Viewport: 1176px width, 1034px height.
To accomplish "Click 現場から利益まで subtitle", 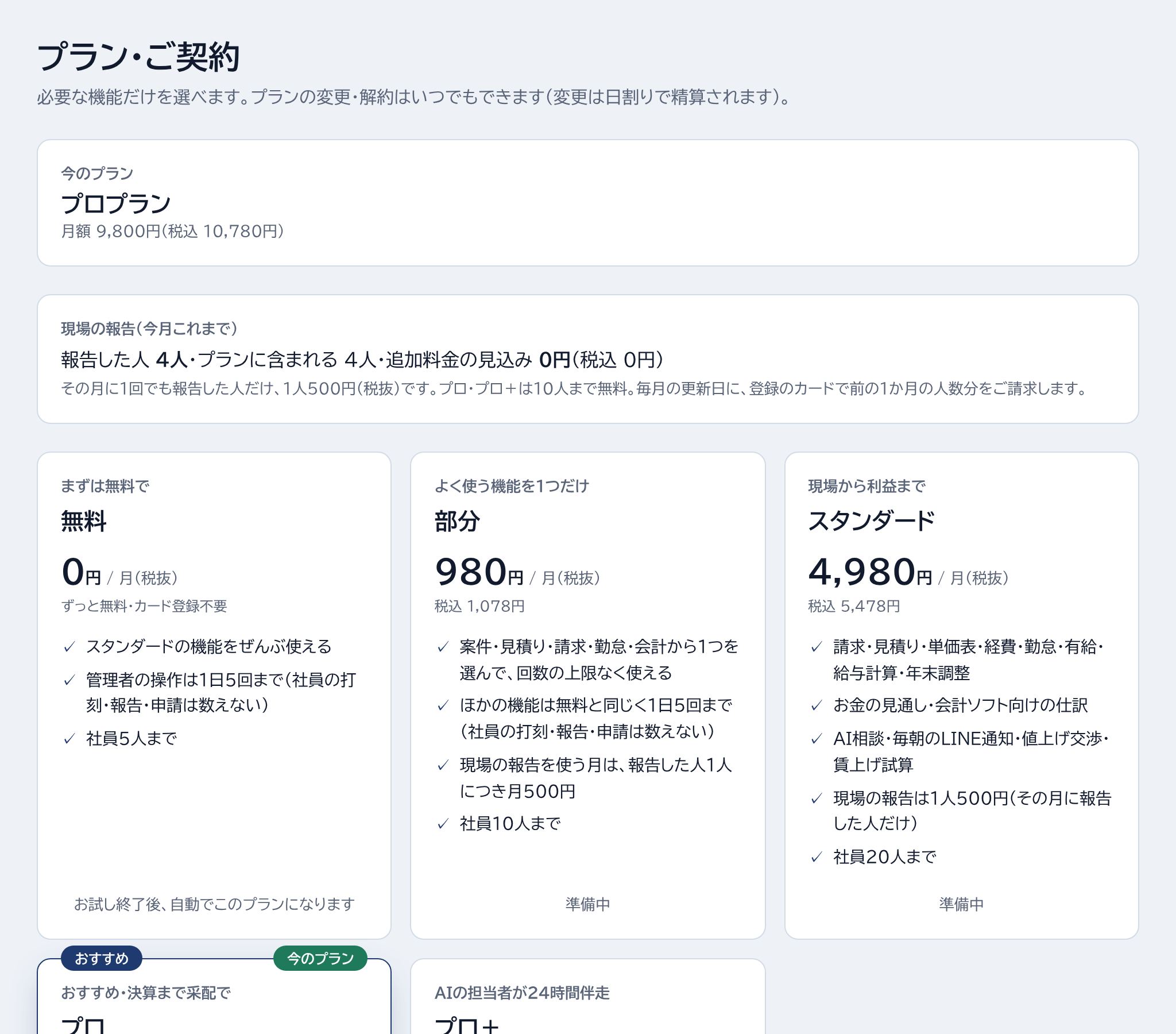I will coord(867,487).
